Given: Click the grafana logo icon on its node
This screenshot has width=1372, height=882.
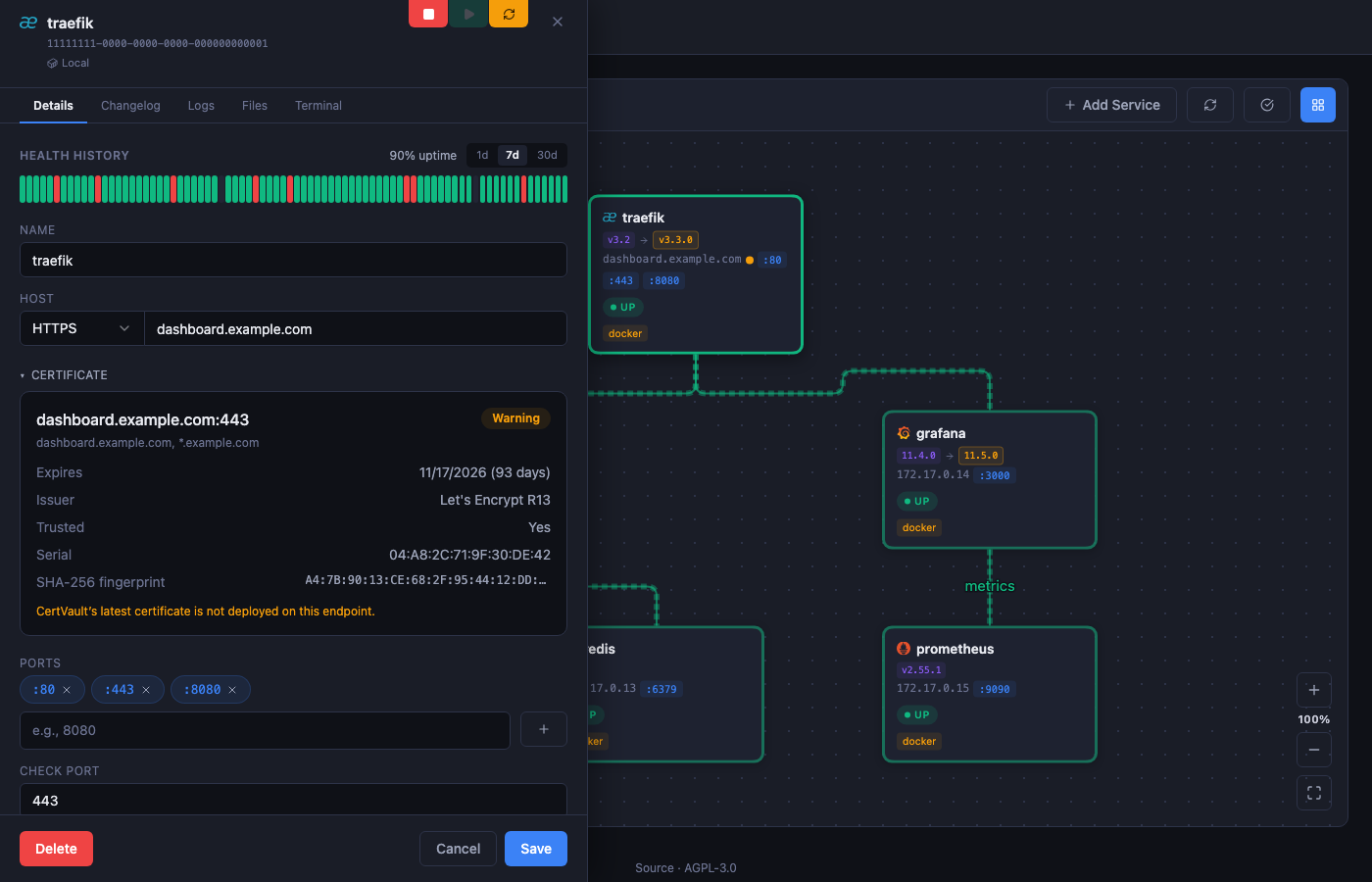Looking at the screenshot, I should tap(904, 433).
